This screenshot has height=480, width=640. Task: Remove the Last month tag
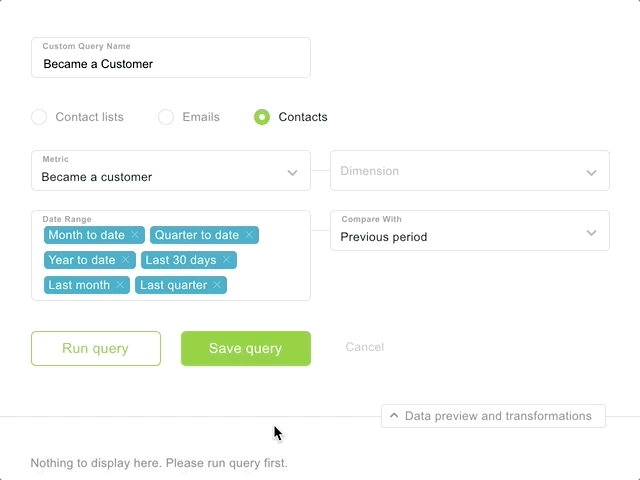point(120,285)
